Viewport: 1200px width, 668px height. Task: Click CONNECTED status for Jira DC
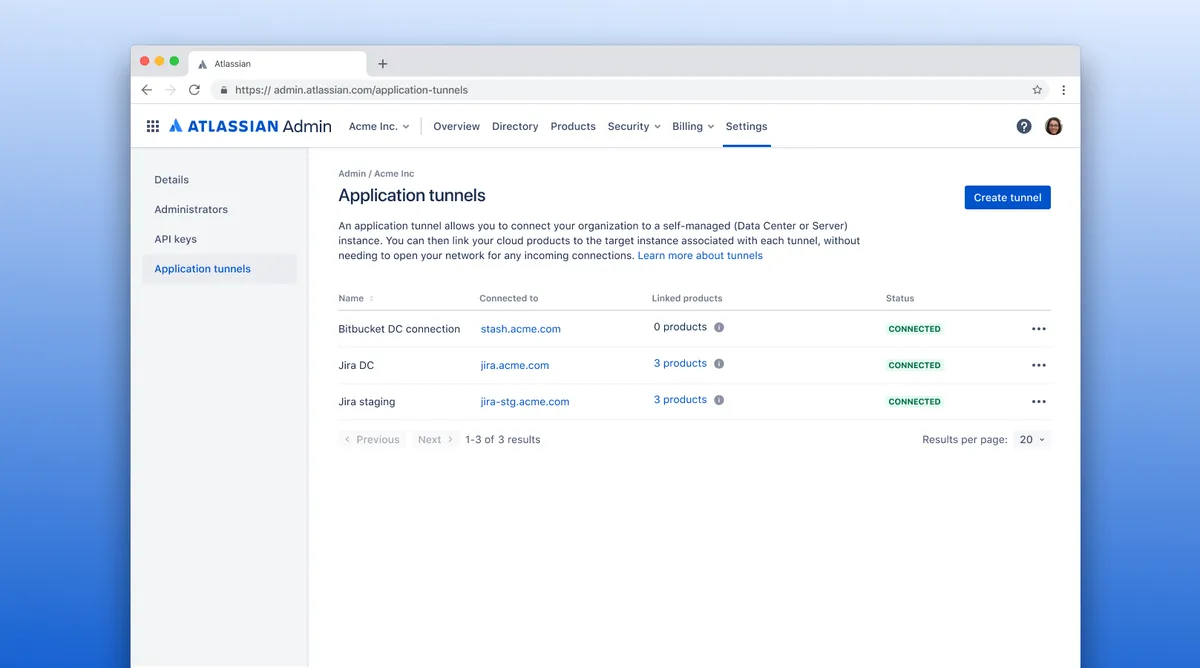point(915,365)
